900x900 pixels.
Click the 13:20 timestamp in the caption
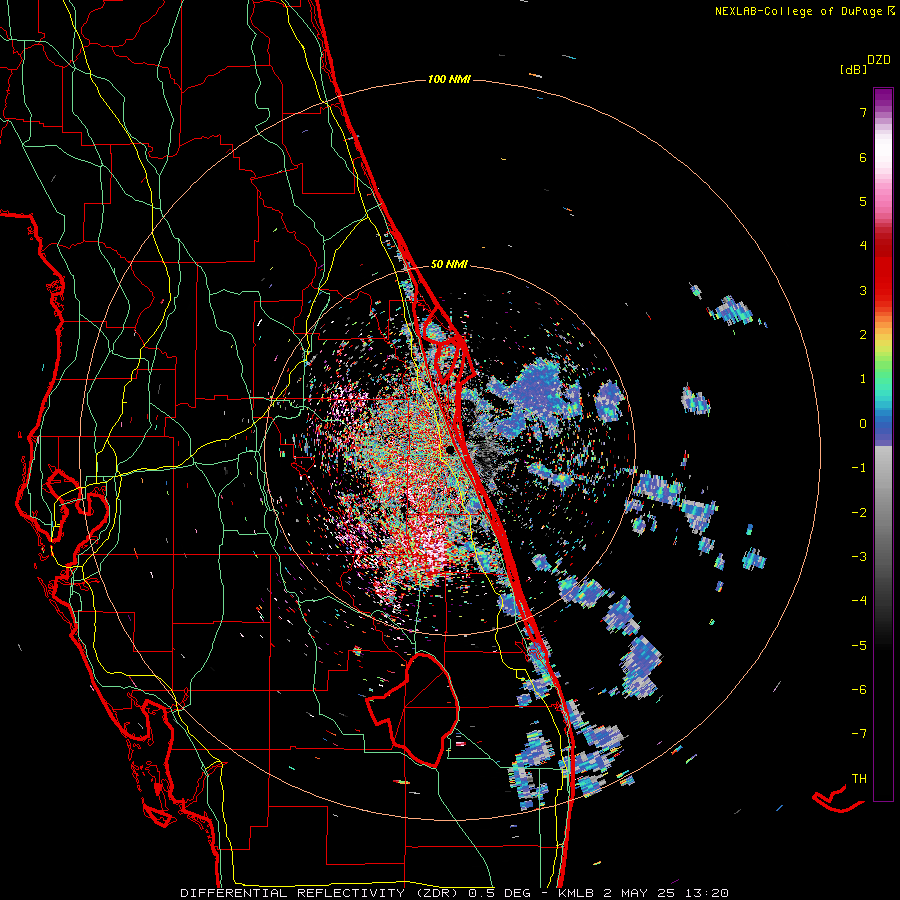pos(706,893)
